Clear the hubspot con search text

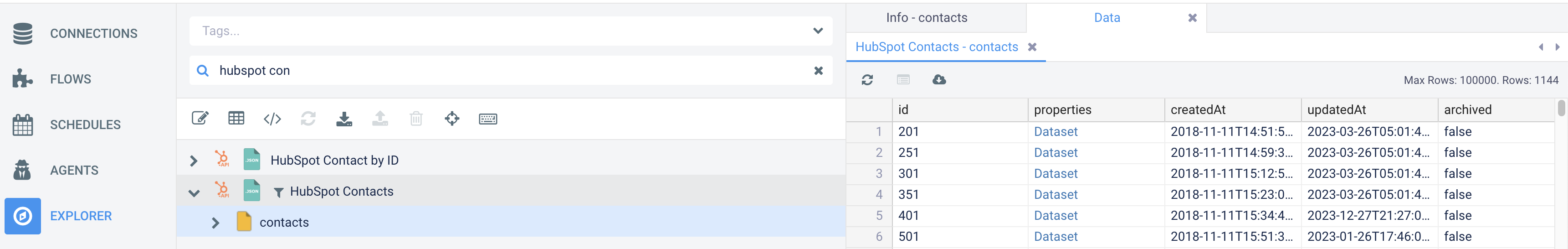point(819,71)
